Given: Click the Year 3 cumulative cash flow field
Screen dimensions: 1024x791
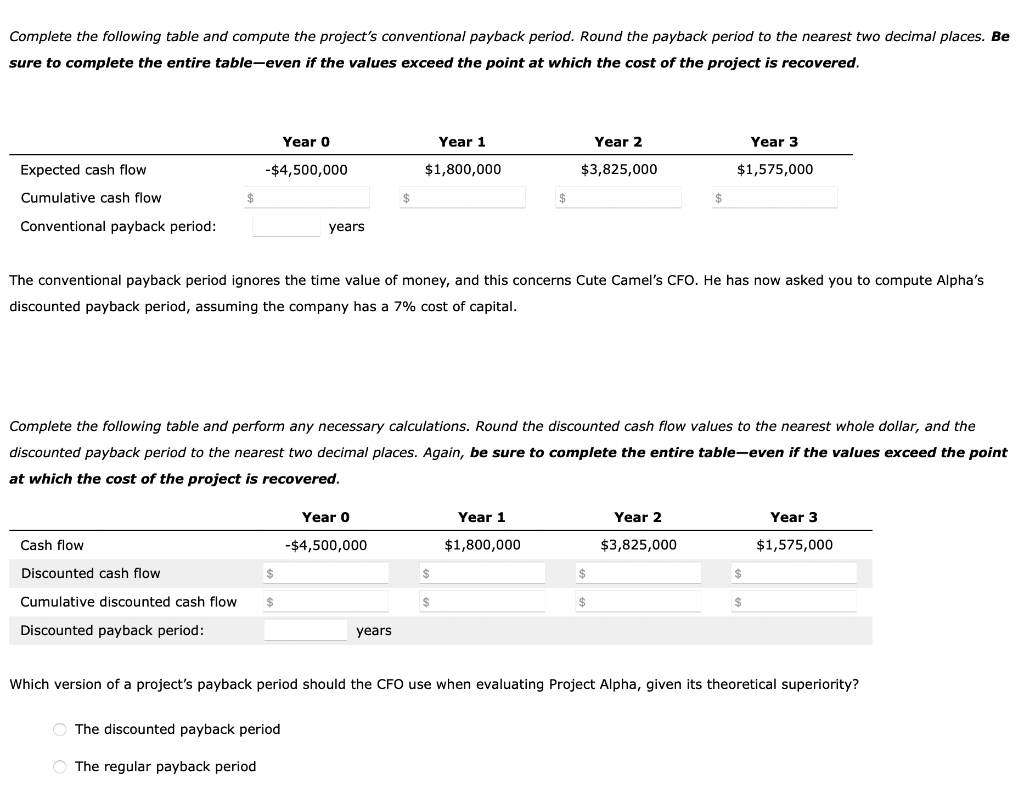Looking at the screenshot, I should [777, 197].
